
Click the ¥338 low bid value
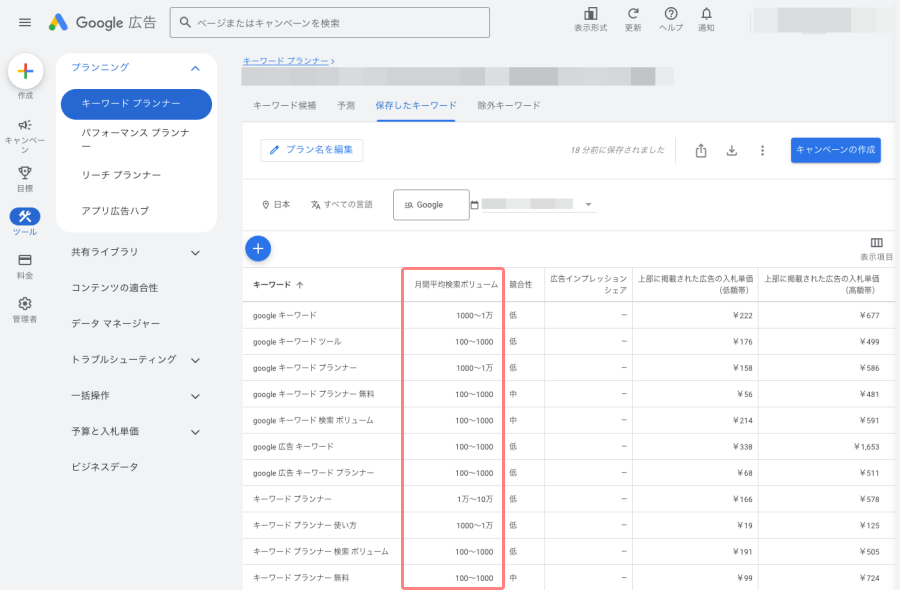pyautogui.click(x=742, y=447)
